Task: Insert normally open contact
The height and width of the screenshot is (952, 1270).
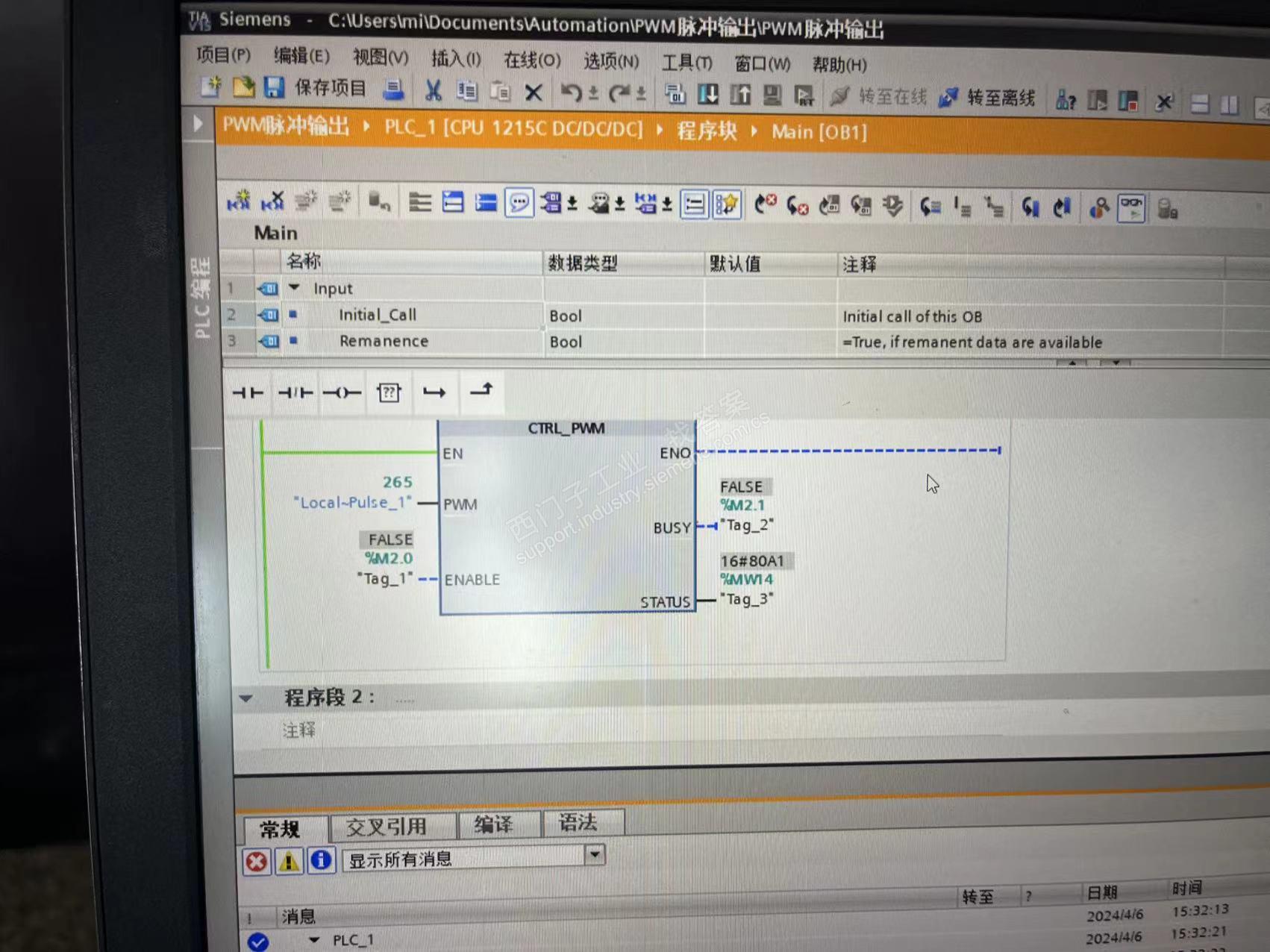Action: (248, 392)
